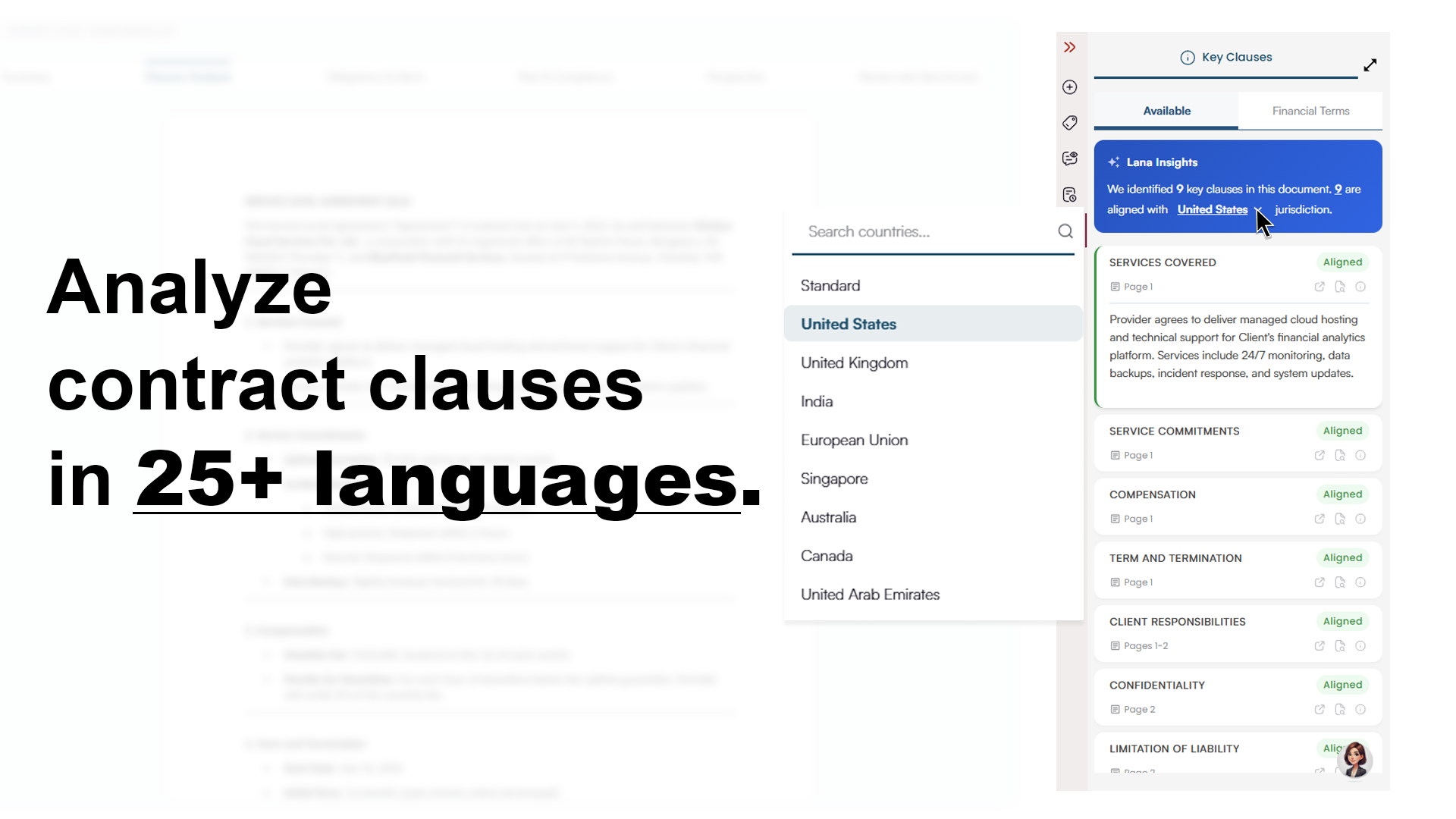Click the plus icon in the right sidebar
Image resolution: width=1456 pixels, height=819 pixels.
click(x=1070, y=86)
